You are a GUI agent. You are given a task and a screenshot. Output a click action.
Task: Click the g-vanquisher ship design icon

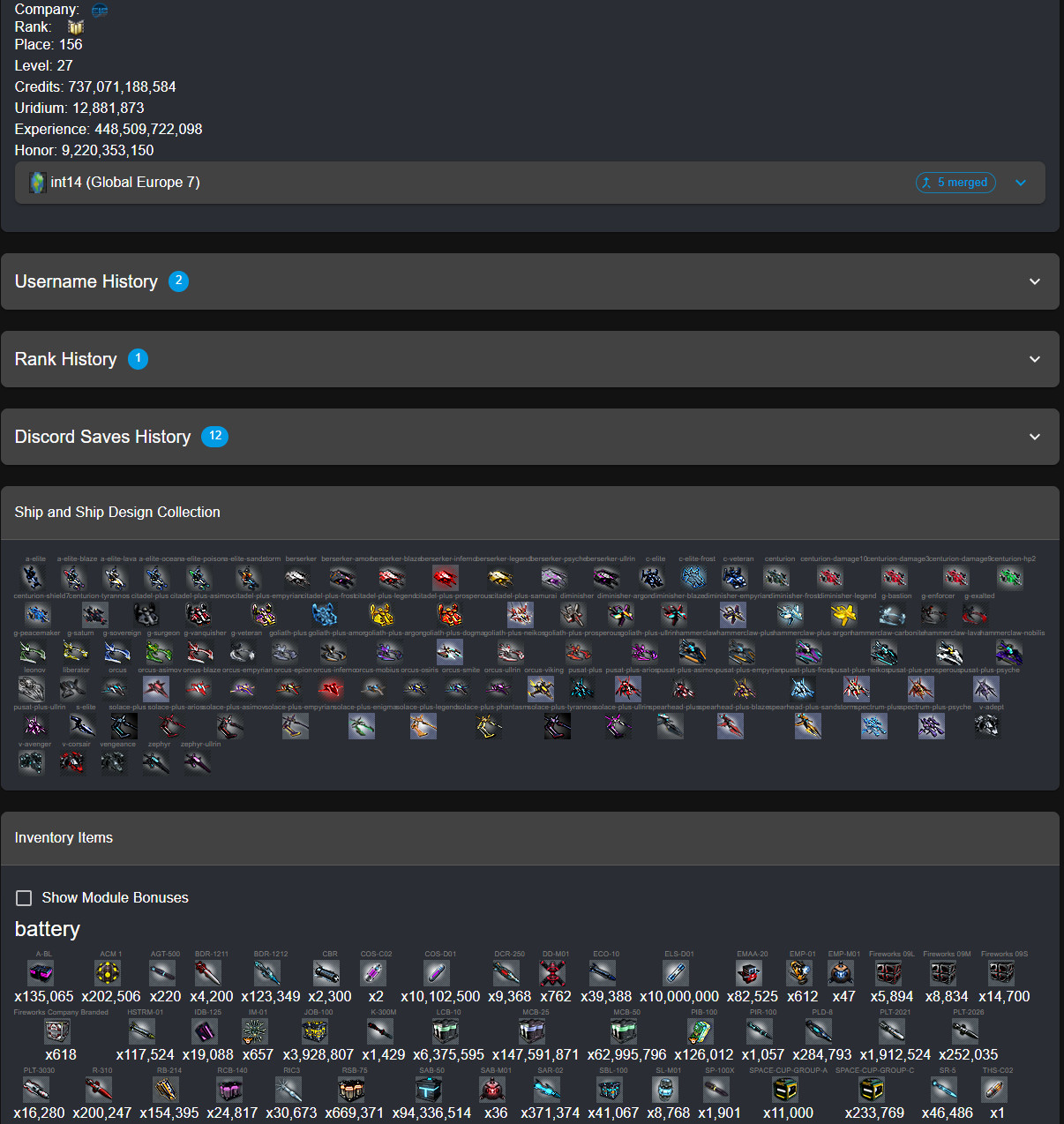tap(200, 651)
